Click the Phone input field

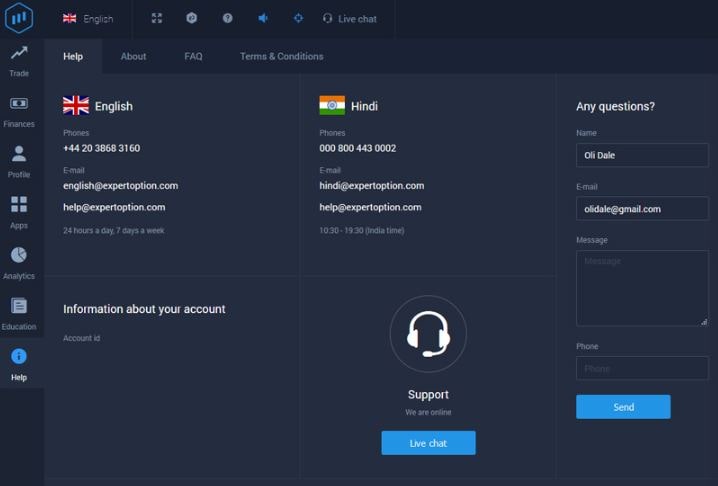(x=642, y=368)
